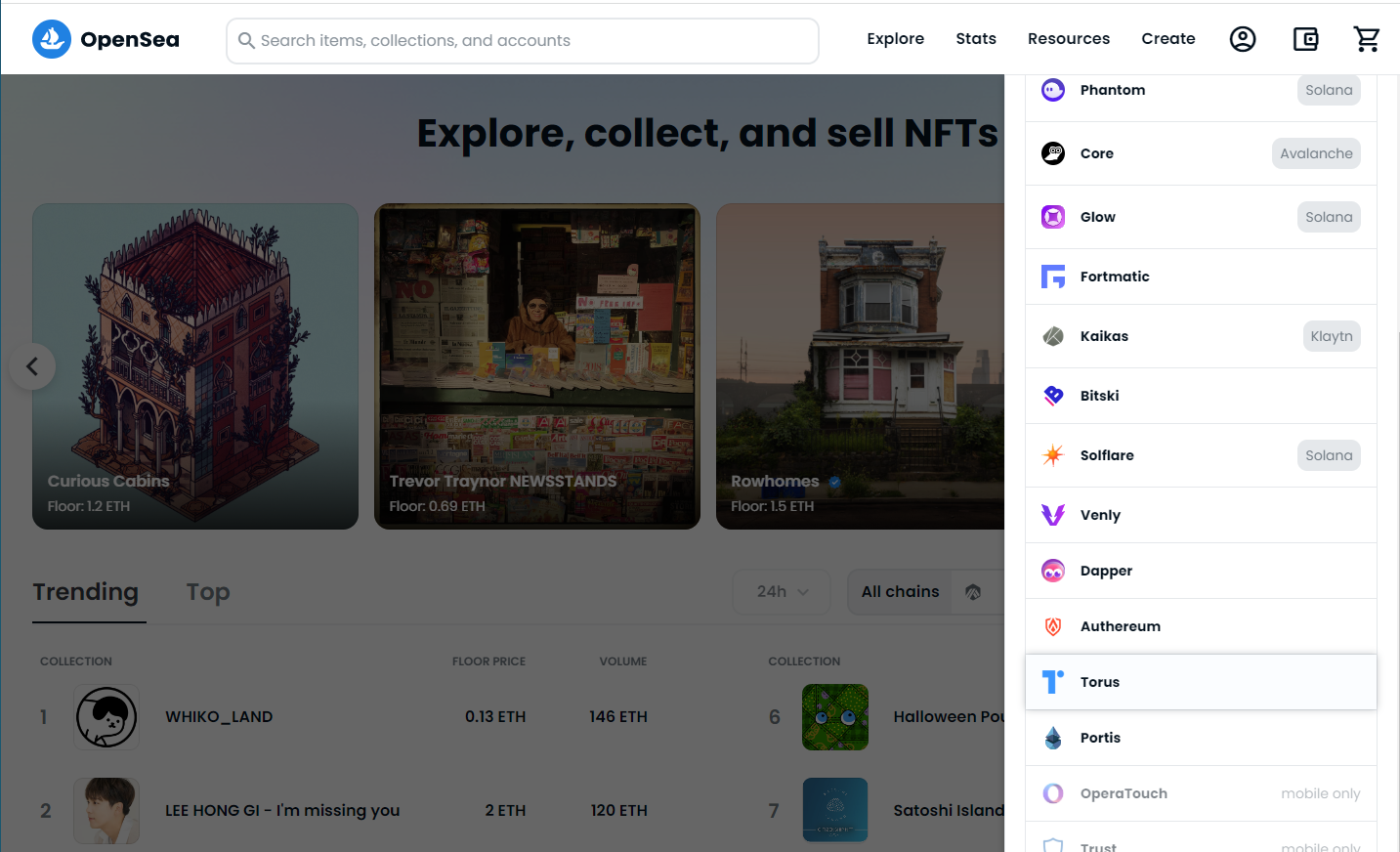Click Bitski wallet label
The width and height of the screenshot is (1400, 852).
click(1100, 396)
